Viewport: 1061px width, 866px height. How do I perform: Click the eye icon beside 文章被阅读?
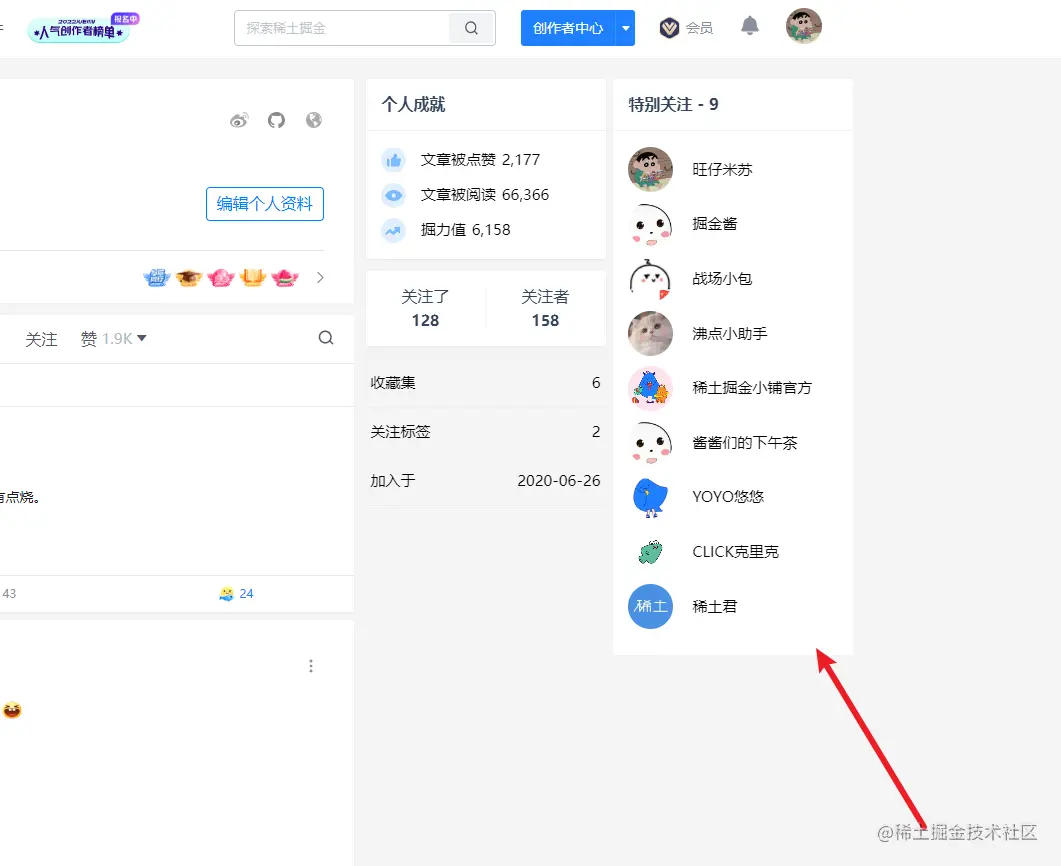pyautogui.click(x=394, y=196)
